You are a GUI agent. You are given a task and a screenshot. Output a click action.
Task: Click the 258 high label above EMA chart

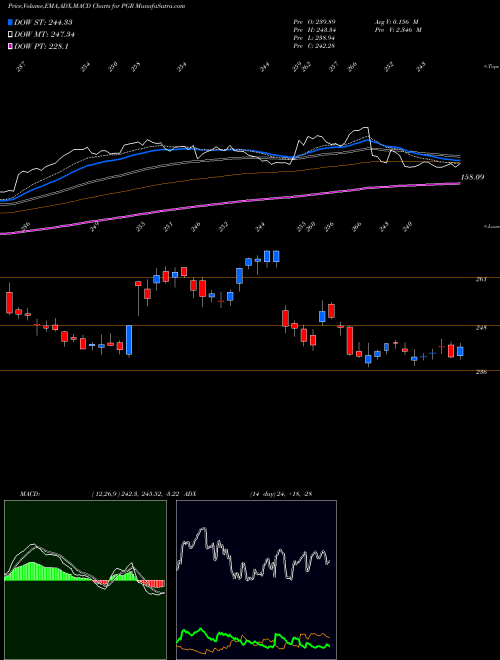pyautogui.click(x=136, y=67)
